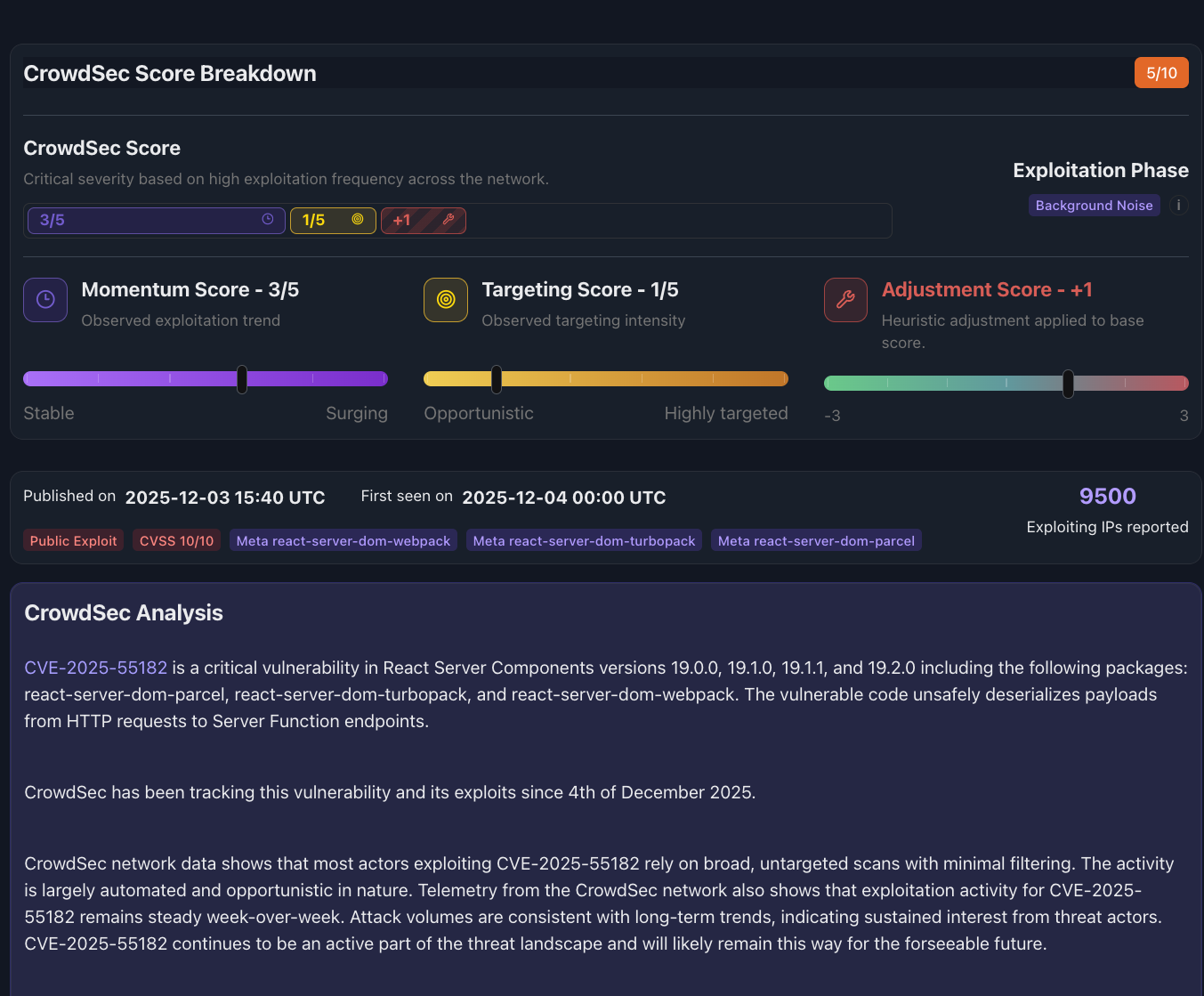Open the CVE-2025-55182 link
The width and height of the screenshot is (1204, 996).
coord(95,668)
